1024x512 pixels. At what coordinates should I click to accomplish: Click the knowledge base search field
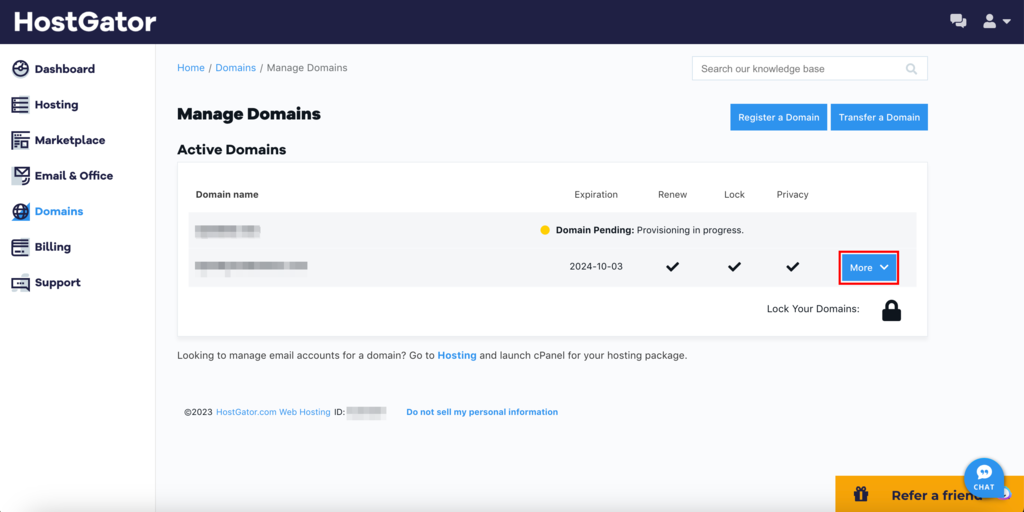(x=797, y=69)
